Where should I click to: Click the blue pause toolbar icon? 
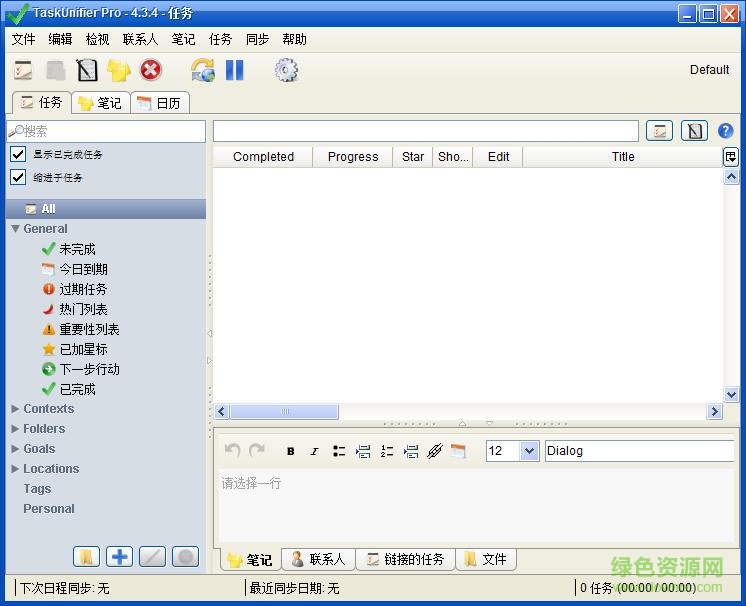(x=234, y=70)
